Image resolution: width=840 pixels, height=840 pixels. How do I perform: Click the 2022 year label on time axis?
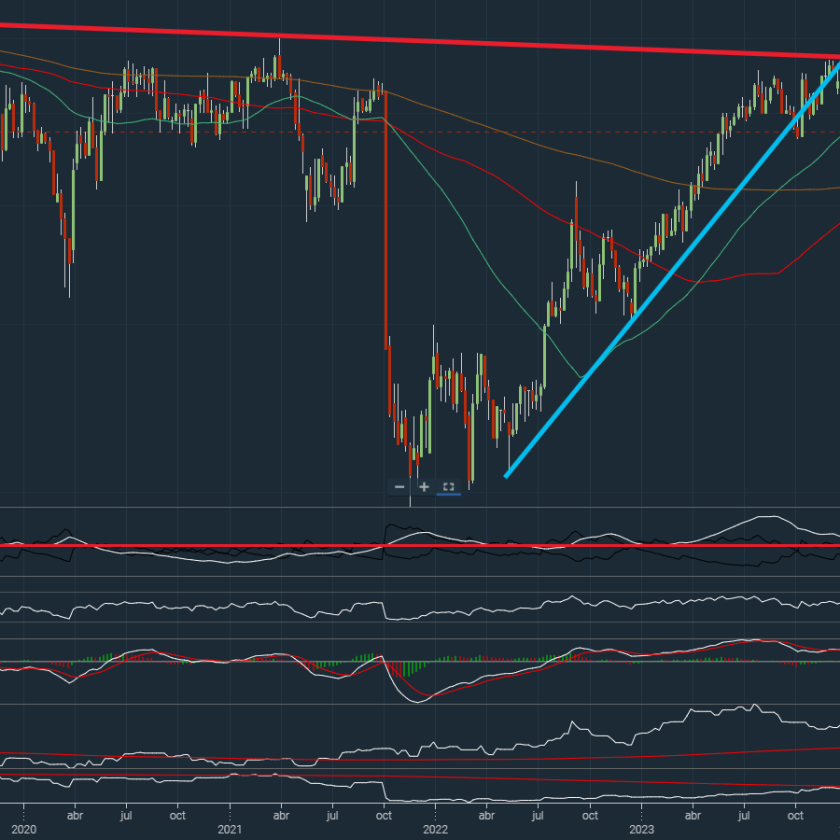tap(435, 829)
